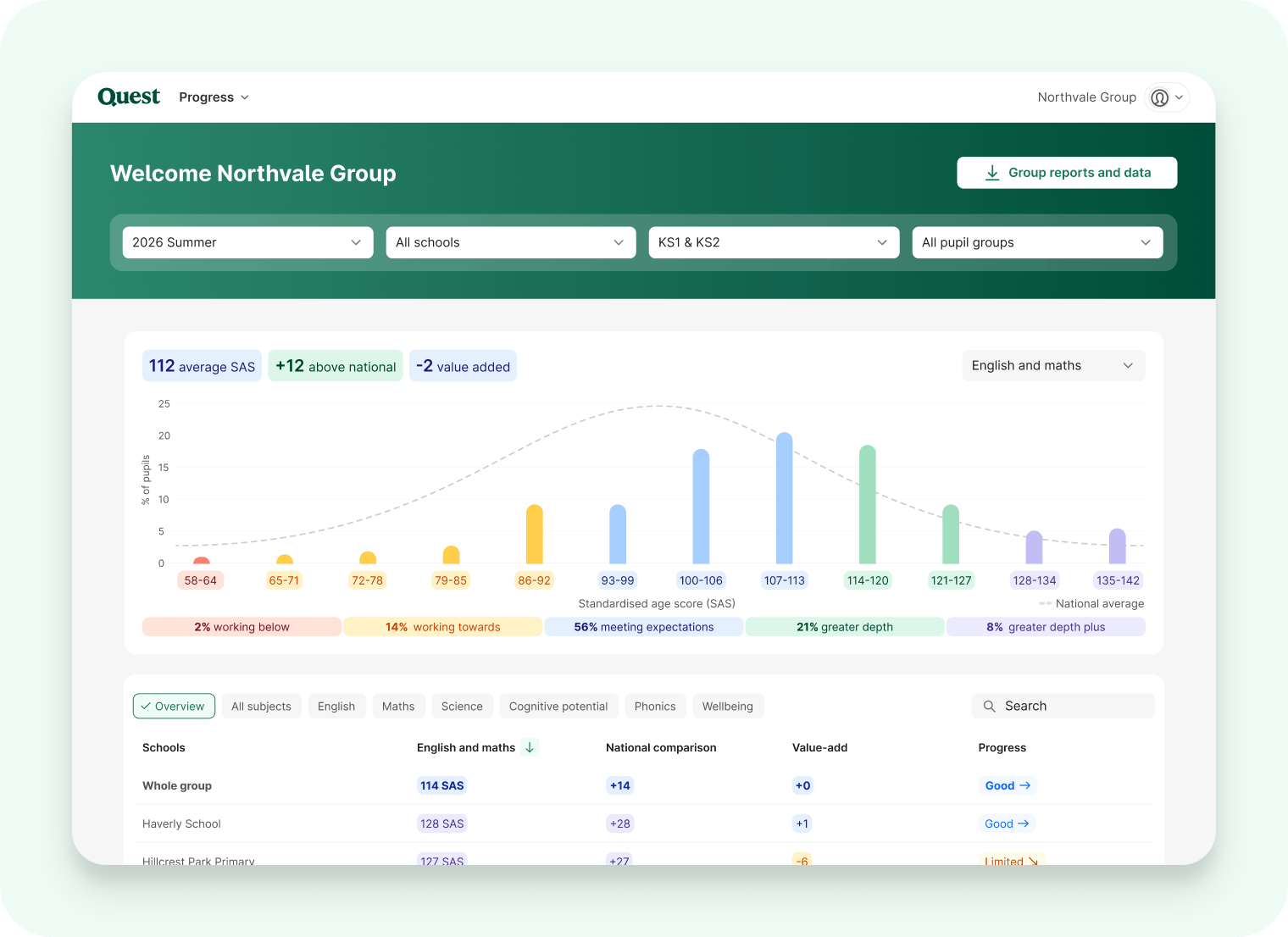The width and height of the screenshot is (1288, 937).
Task: Switch to the Science tab
Action: pyautogui.click(x=462, y=706)
